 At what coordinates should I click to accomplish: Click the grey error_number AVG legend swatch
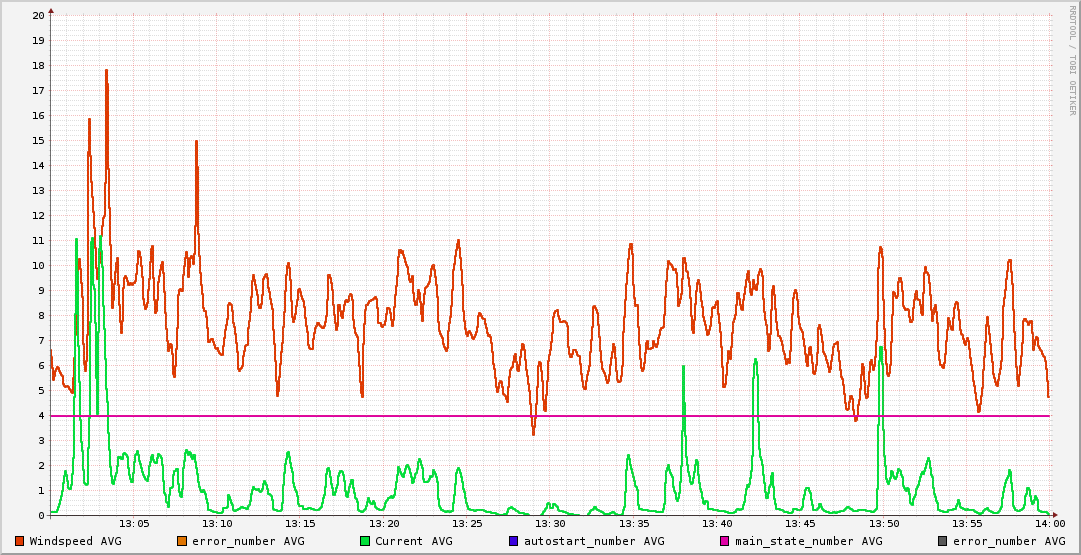[942, 541]
